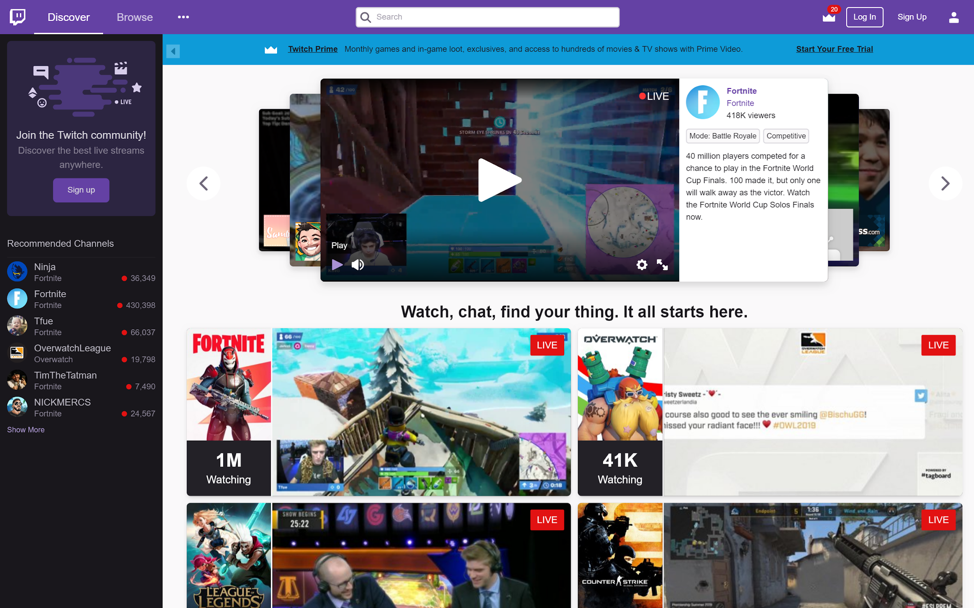Viewport: 974px width, 608px height.
Task: Show next featured stream in carousel
Action: pyautogui.click(x=945, y=183)
